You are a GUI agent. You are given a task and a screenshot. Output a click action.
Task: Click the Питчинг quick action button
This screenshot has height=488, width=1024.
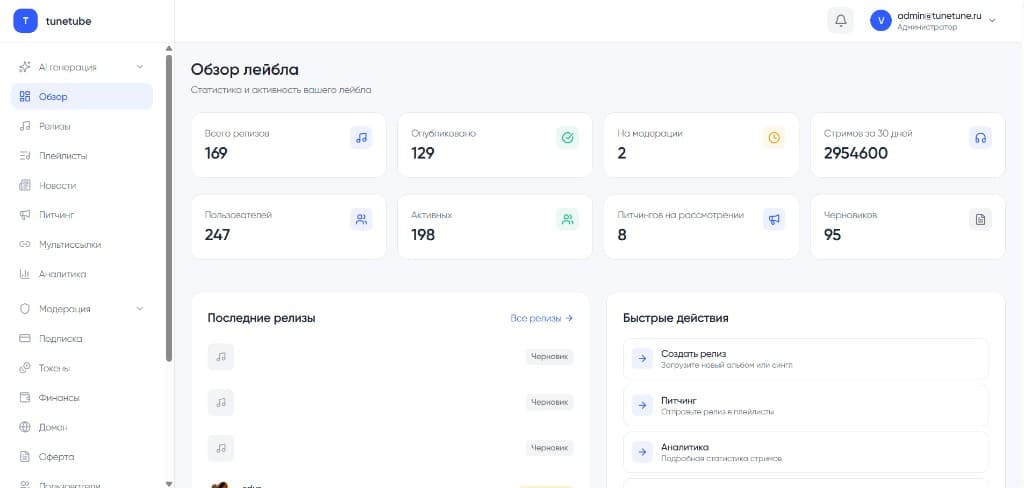(x=805, y=405)
